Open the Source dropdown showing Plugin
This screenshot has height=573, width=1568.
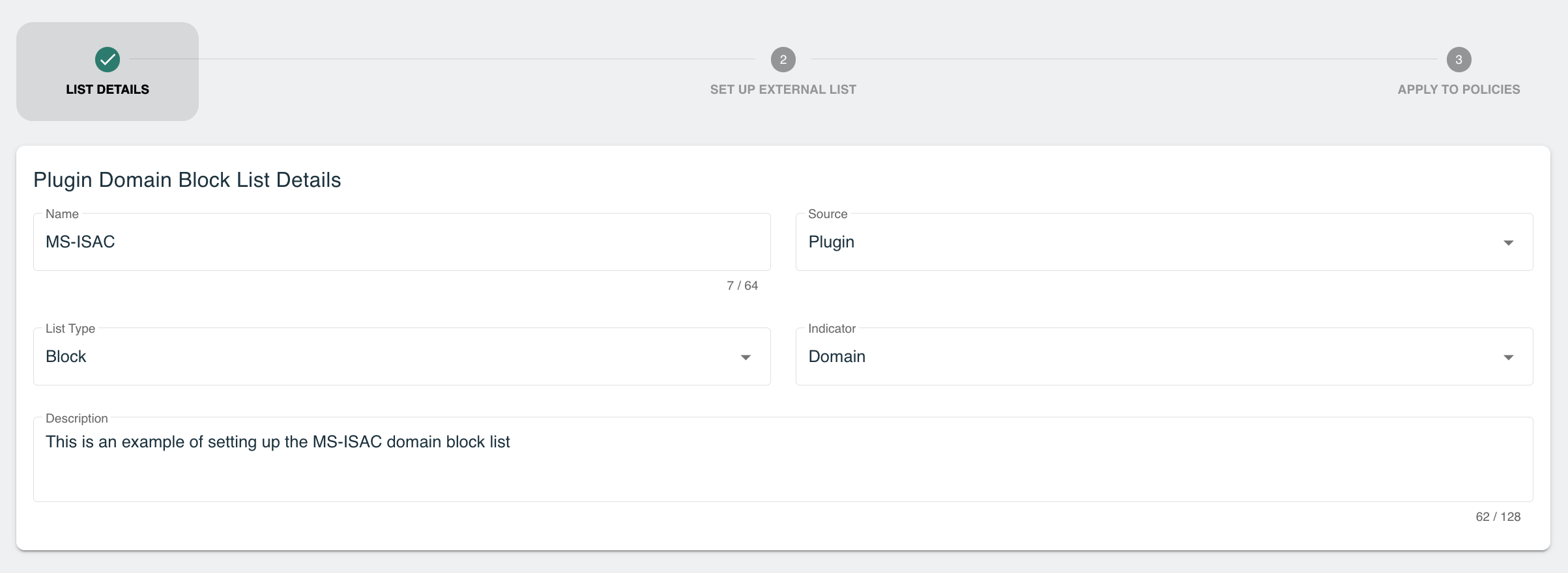point(1164,242)
